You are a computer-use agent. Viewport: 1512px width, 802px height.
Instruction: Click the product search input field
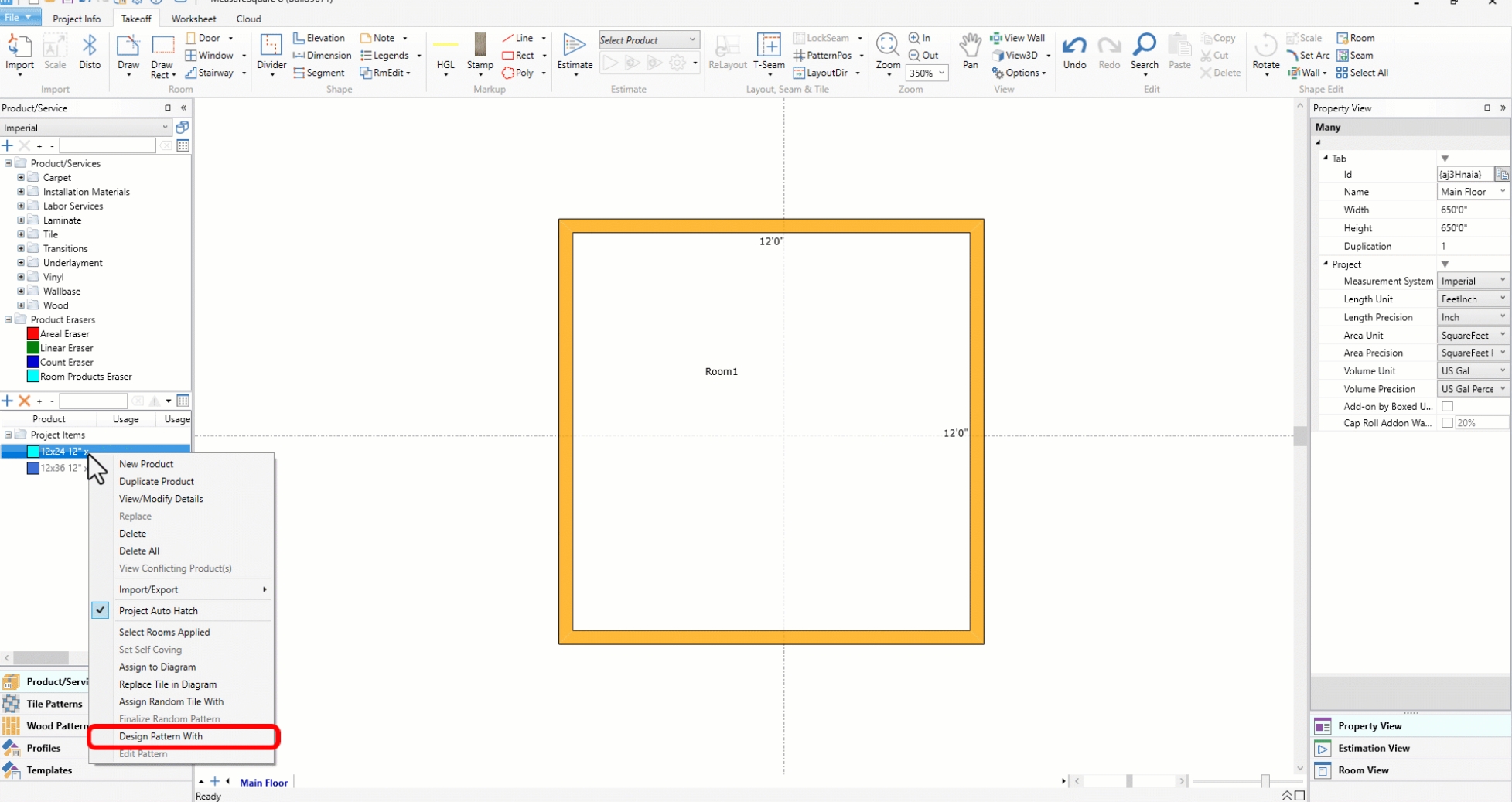(108, 145)
